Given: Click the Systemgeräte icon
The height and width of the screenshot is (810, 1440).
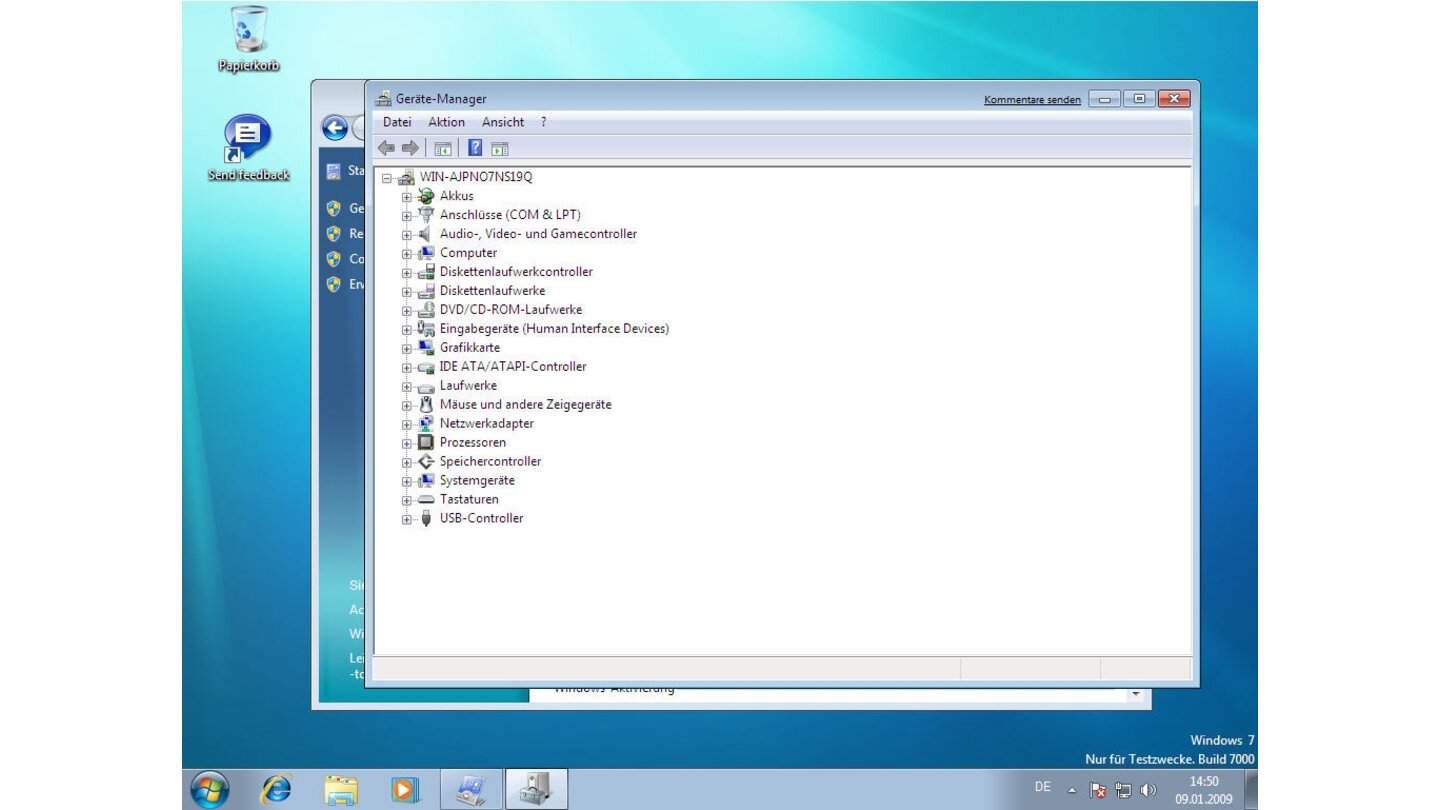Looking at the screenshot, I should pos(426,481).
